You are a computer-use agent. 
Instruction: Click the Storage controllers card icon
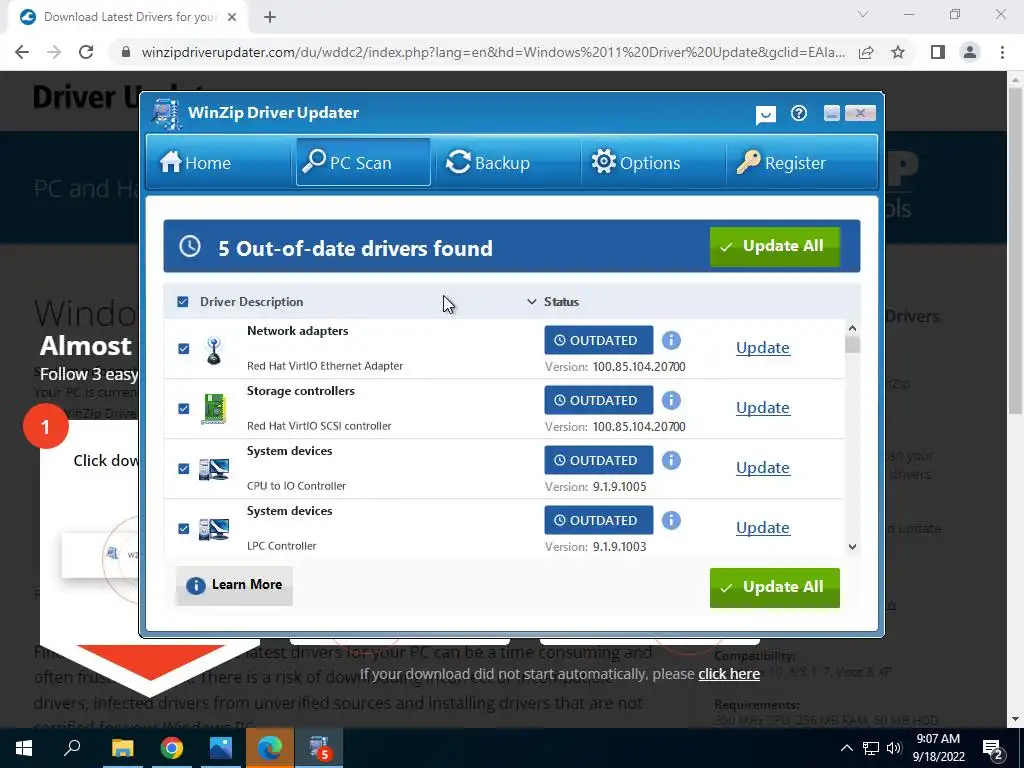coord(214,409)
